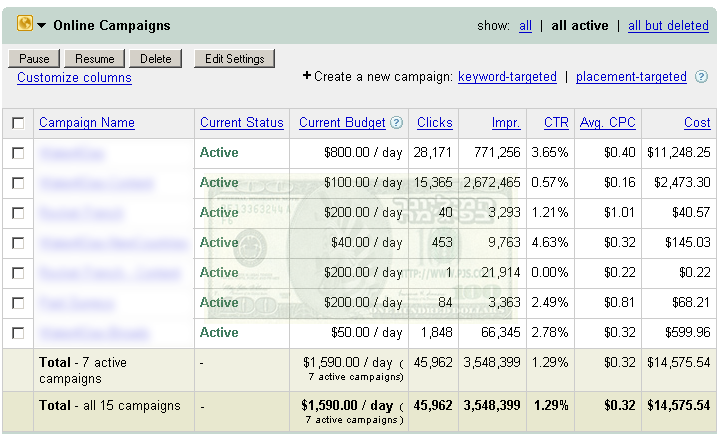Sort by the Avg. CPC column header

607,122
